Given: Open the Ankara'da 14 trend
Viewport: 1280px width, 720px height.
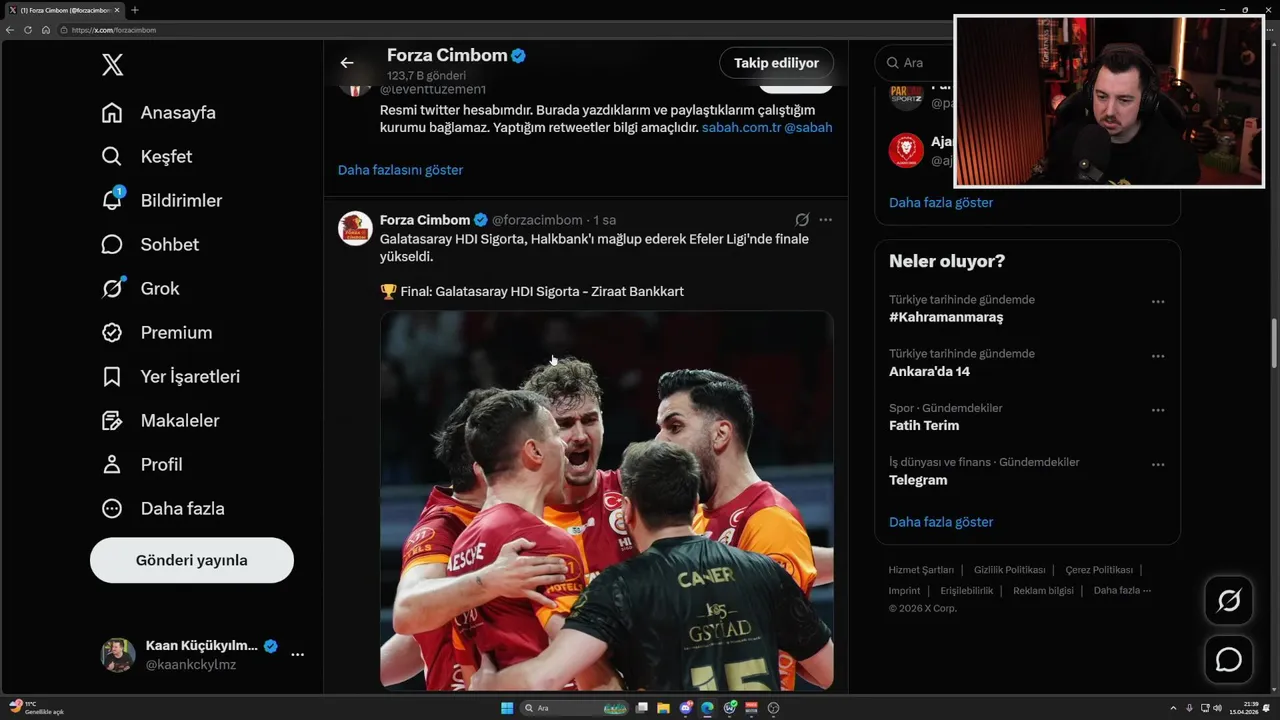Looking at the screenshot, I should click(929, 371).
